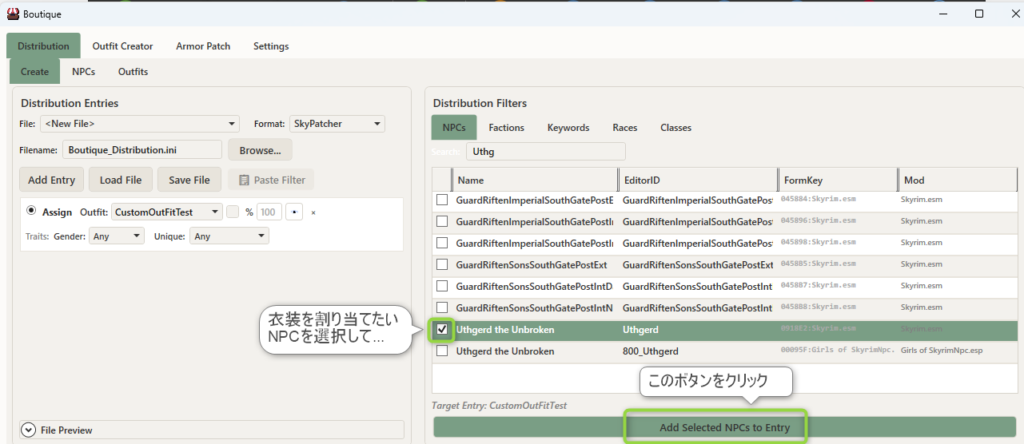
Task: Open the Format dropdown set to SkyPatcher
Action: point(336,124)
